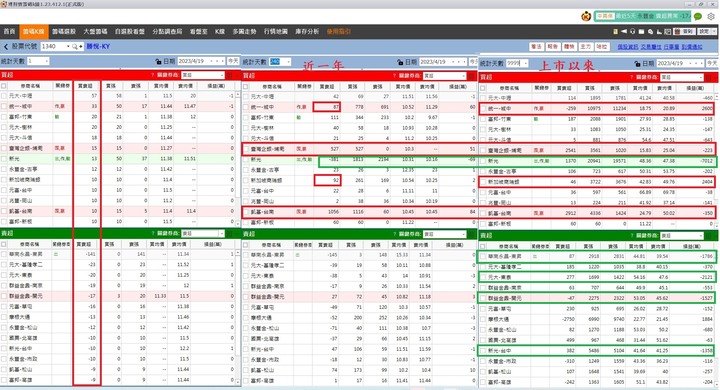Tick the checkbox for 元大-中壢 in left panel
This screenshot has height=390, width=720.
click(x=4, y=96)
